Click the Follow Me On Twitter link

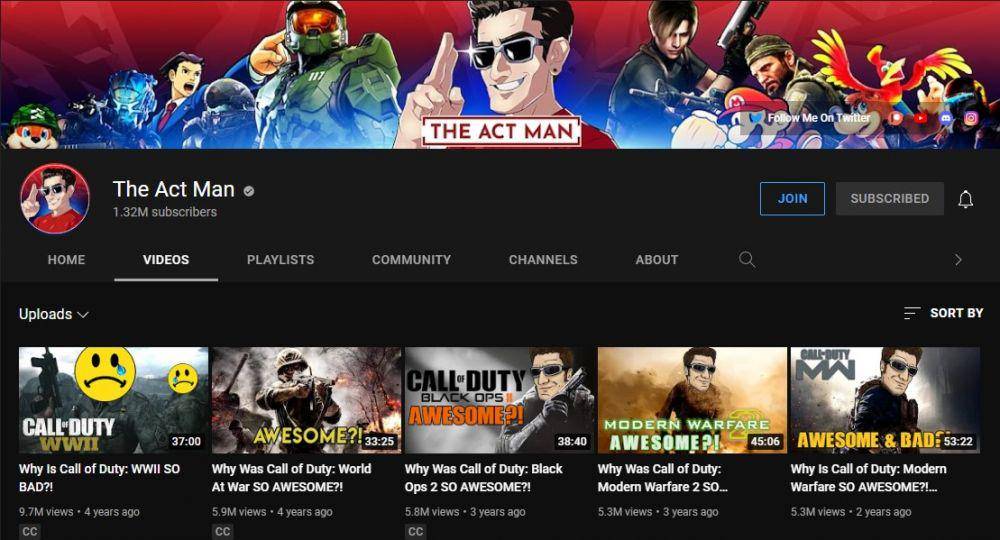point(819,118)
